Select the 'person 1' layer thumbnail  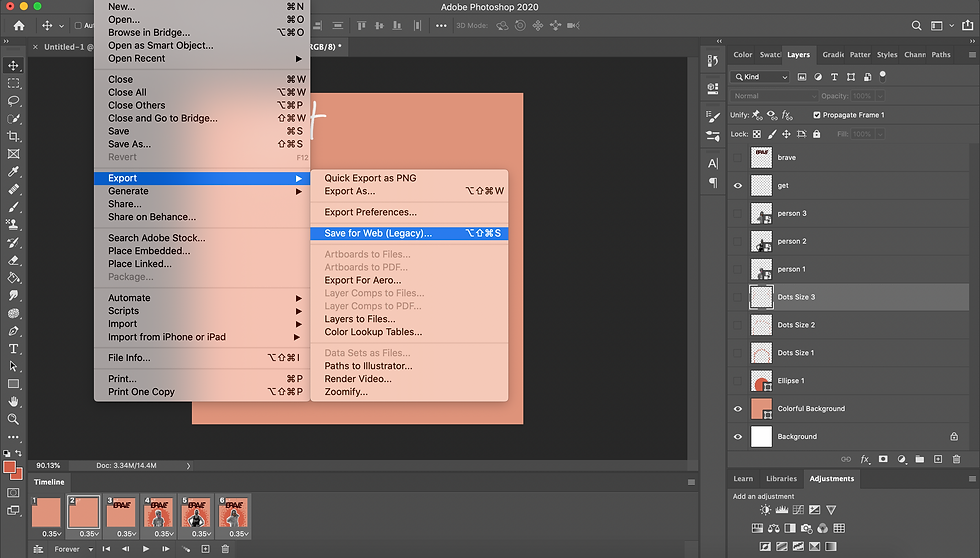click(761, 269)
